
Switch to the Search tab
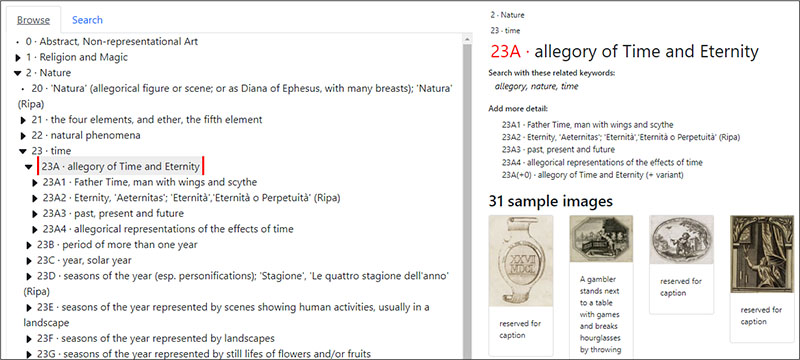pyautogui.click(x=87, y=20)
